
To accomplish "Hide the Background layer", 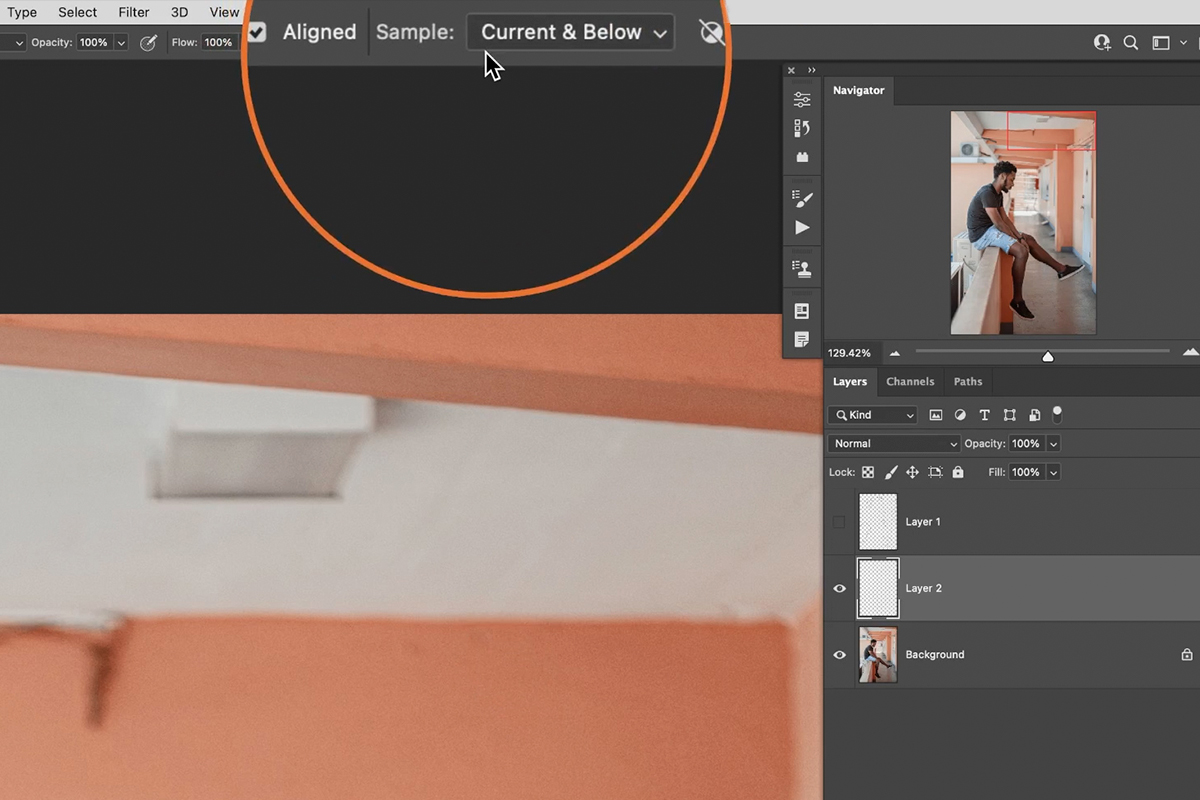I will tap(840, 655).
